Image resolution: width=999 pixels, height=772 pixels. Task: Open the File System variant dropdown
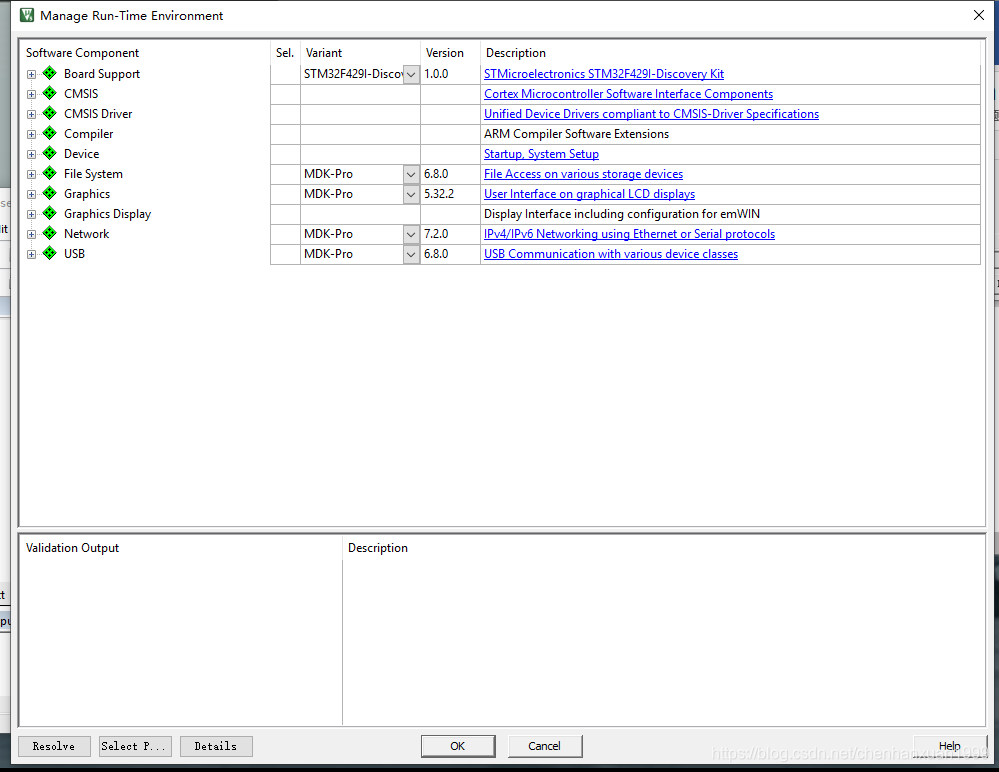click(412, 174)
